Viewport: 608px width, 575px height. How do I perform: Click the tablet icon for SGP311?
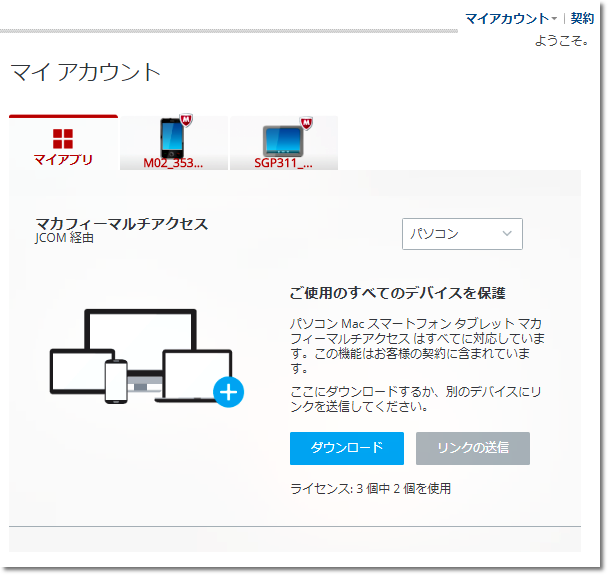pyautogui.click(x=283, y=141)
